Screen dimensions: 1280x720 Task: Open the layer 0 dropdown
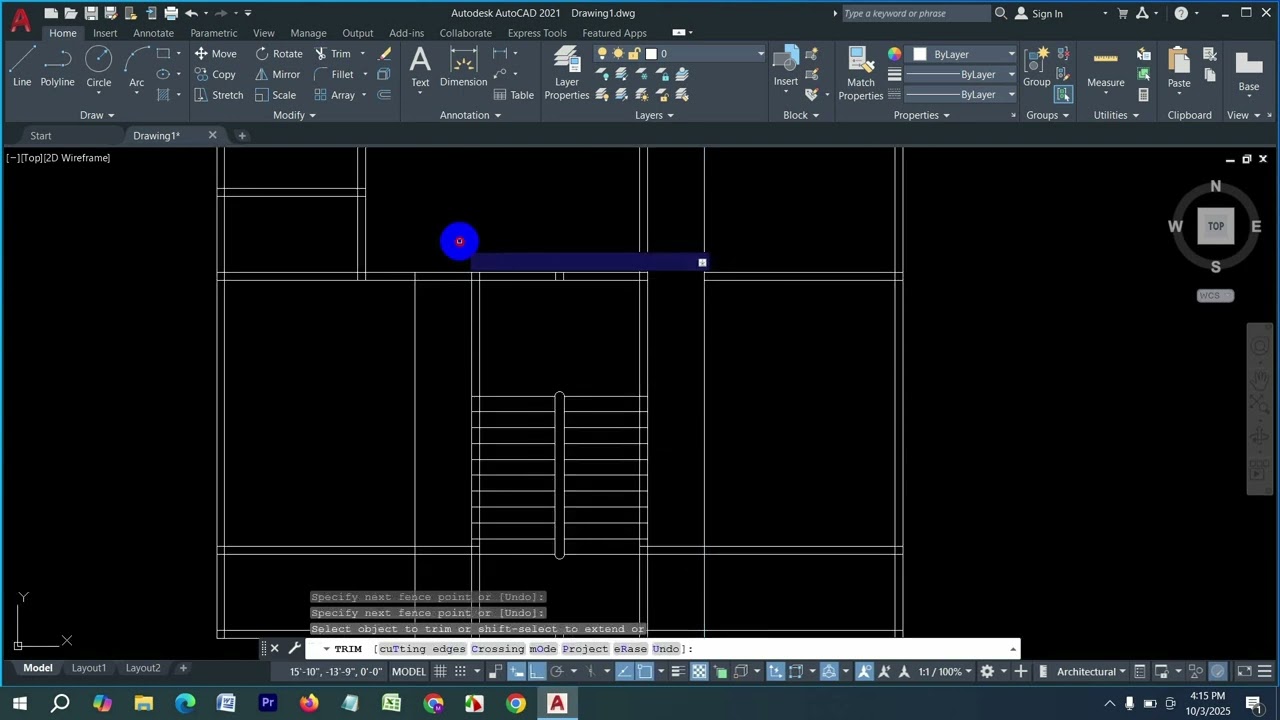tap(681, 54)
